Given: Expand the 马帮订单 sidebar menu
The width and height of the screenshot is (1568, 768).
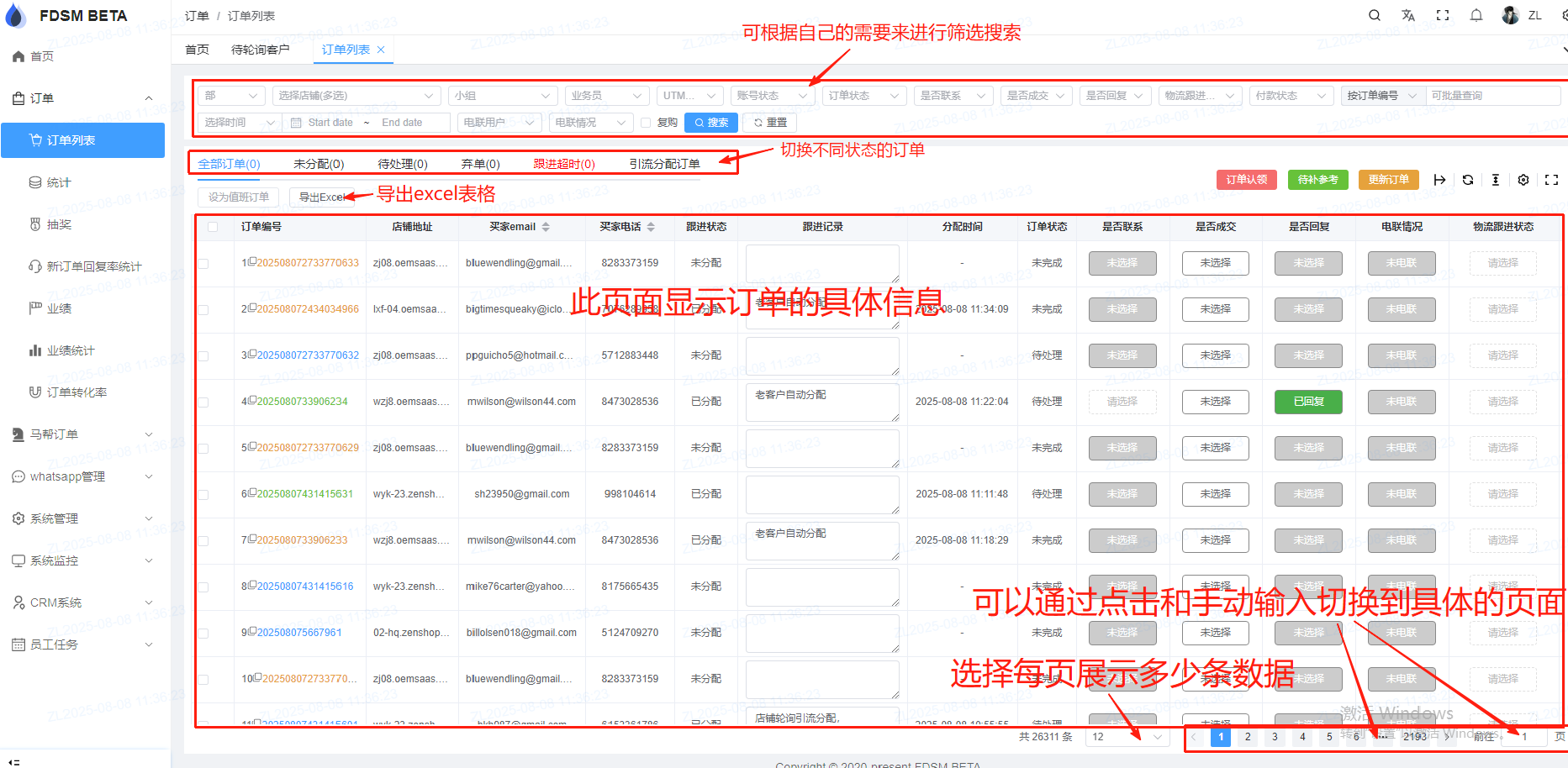Looking at the screenshot, I should click(82, 434).
